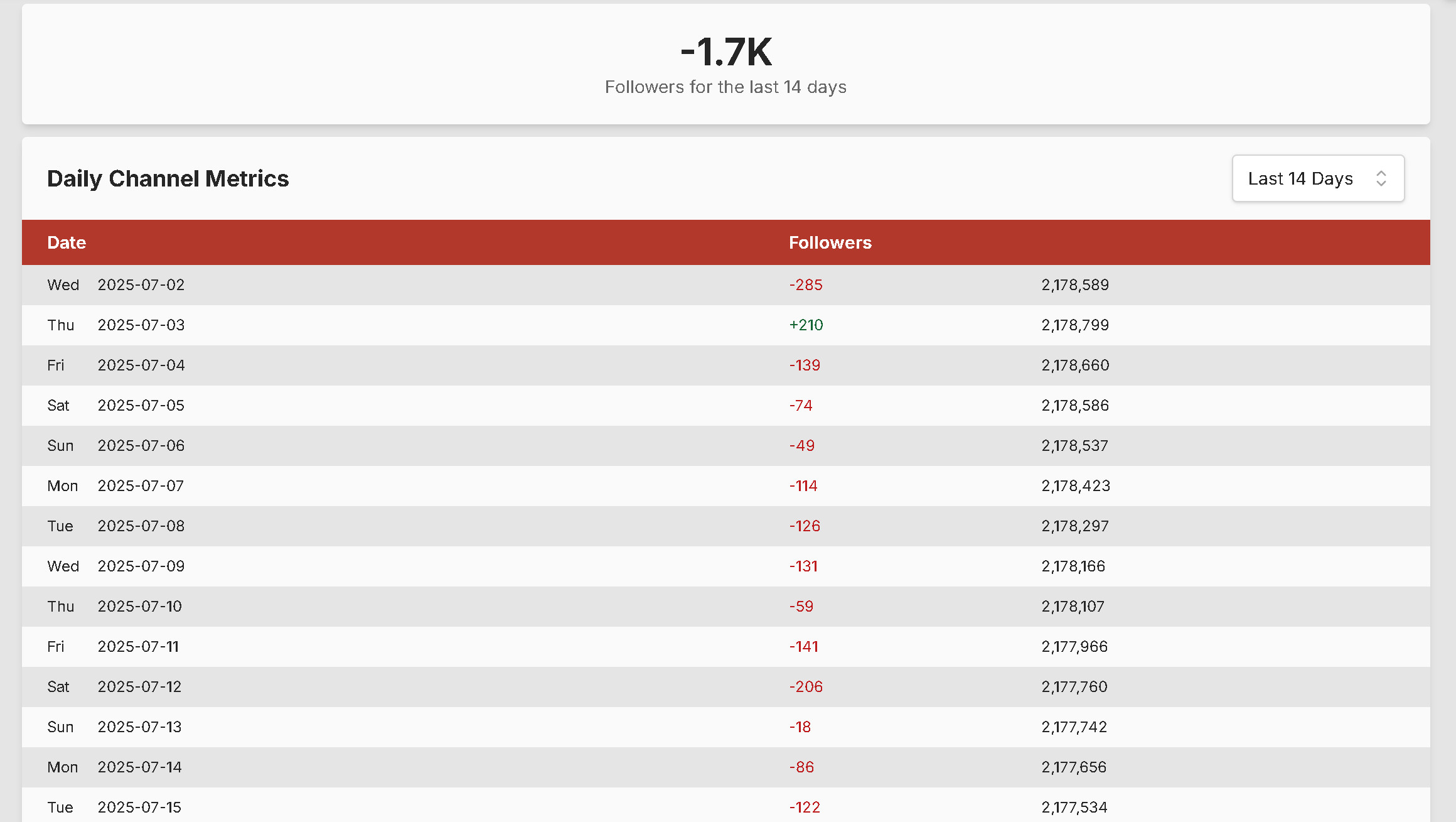The width and height of the screenshot is (1456, 822).
Task: Click total followers 2,177,656
Action: pos(1074,767)
